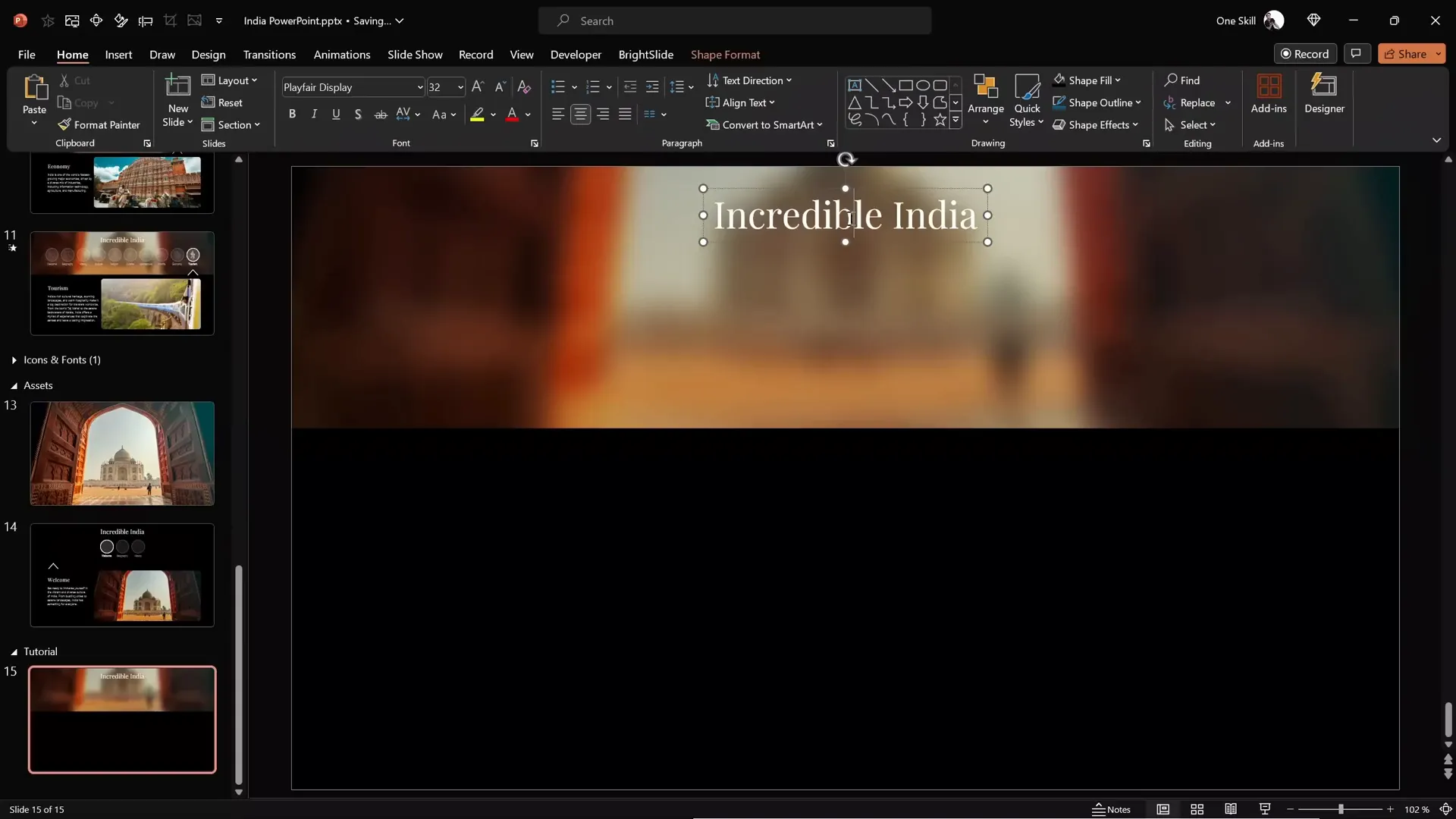Click the Record button at the top right
Viewport: 1456px width, 819px height.
(1305, 54)
